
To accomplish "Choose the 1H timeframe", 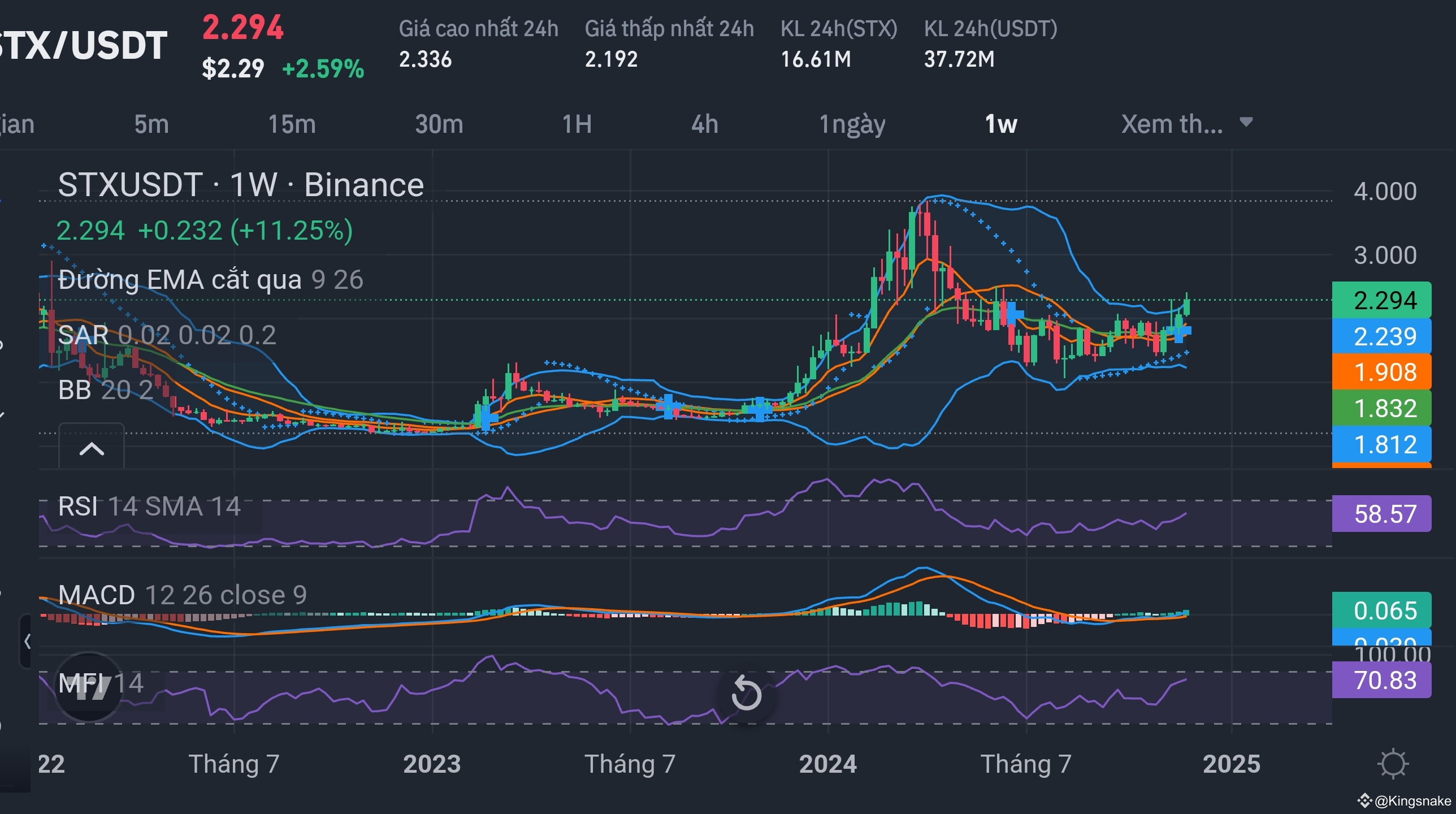I will [577, 124].
